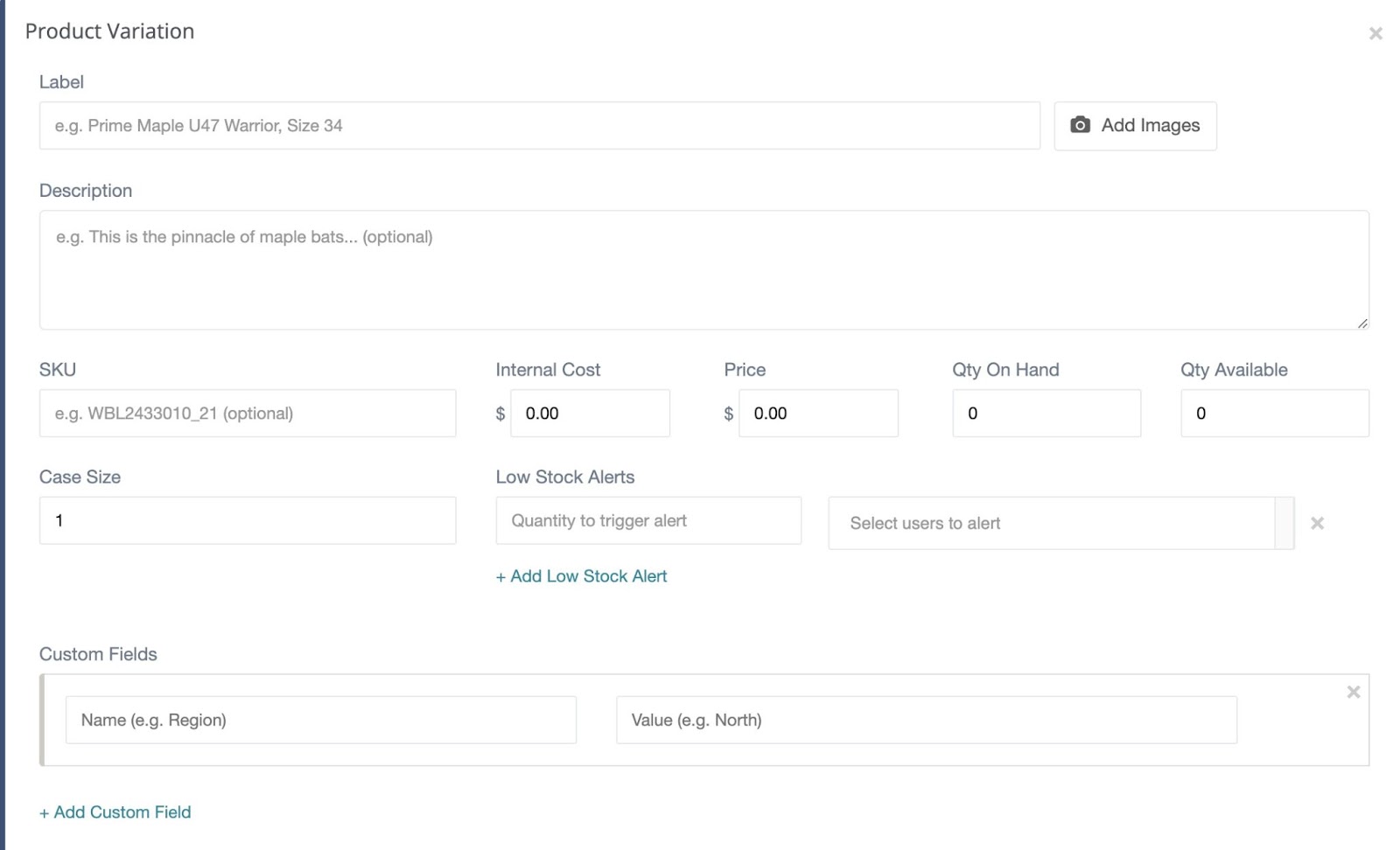Select the Description text area
The width and height of the screenshot is (1400, 850).
click(700, 269)
